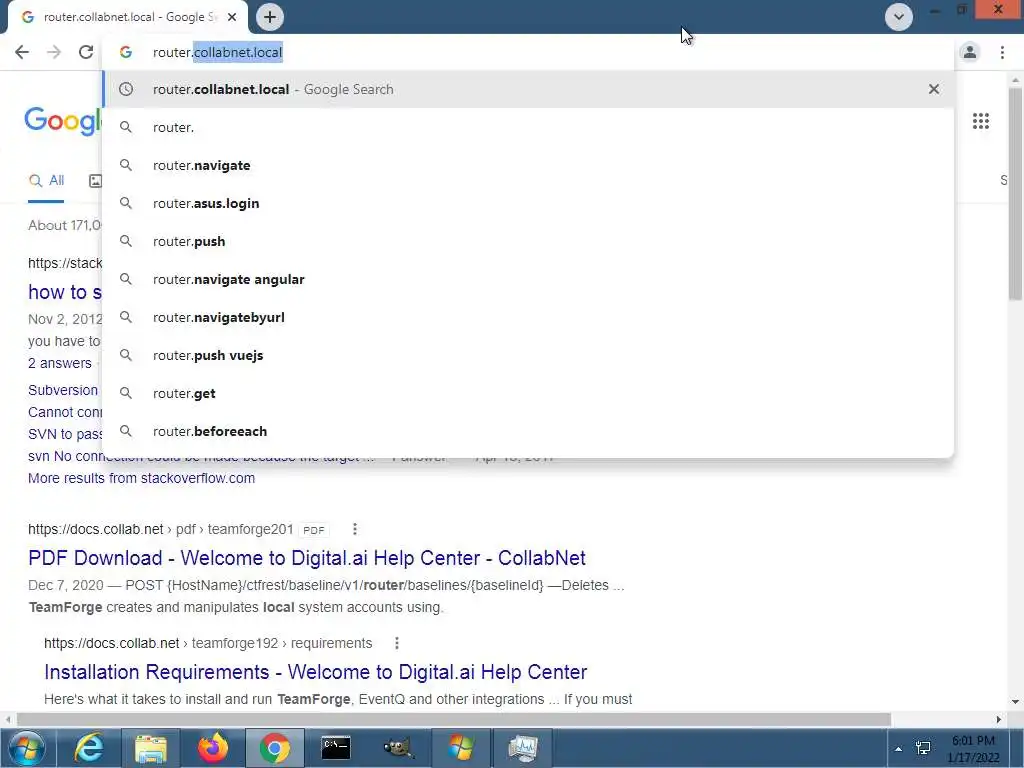Select the router.push vuejs suggestion

click(528, 355)
